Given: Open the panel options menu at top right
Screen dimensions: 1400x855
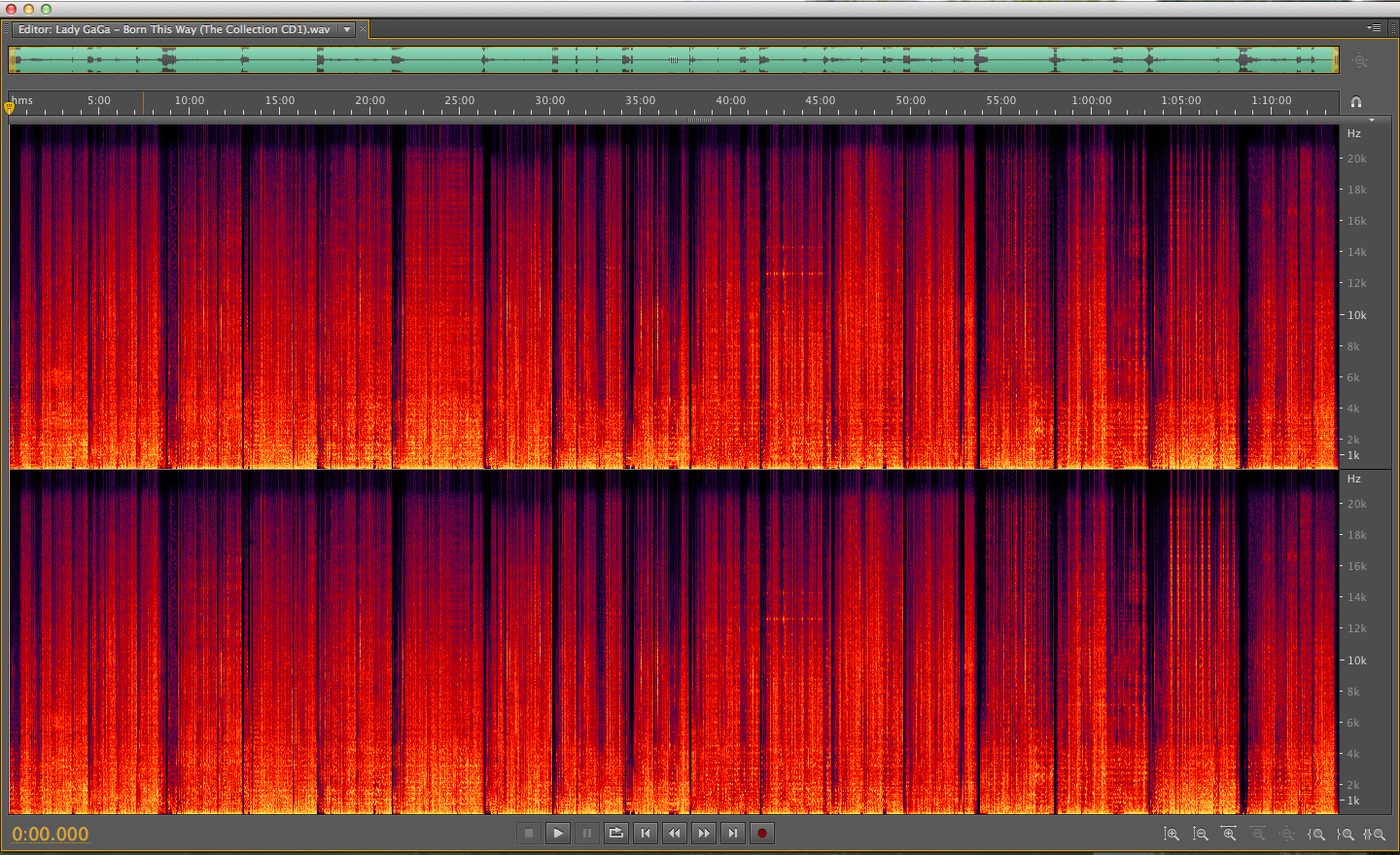Looking at the screenshot, I should [1374, 28].
